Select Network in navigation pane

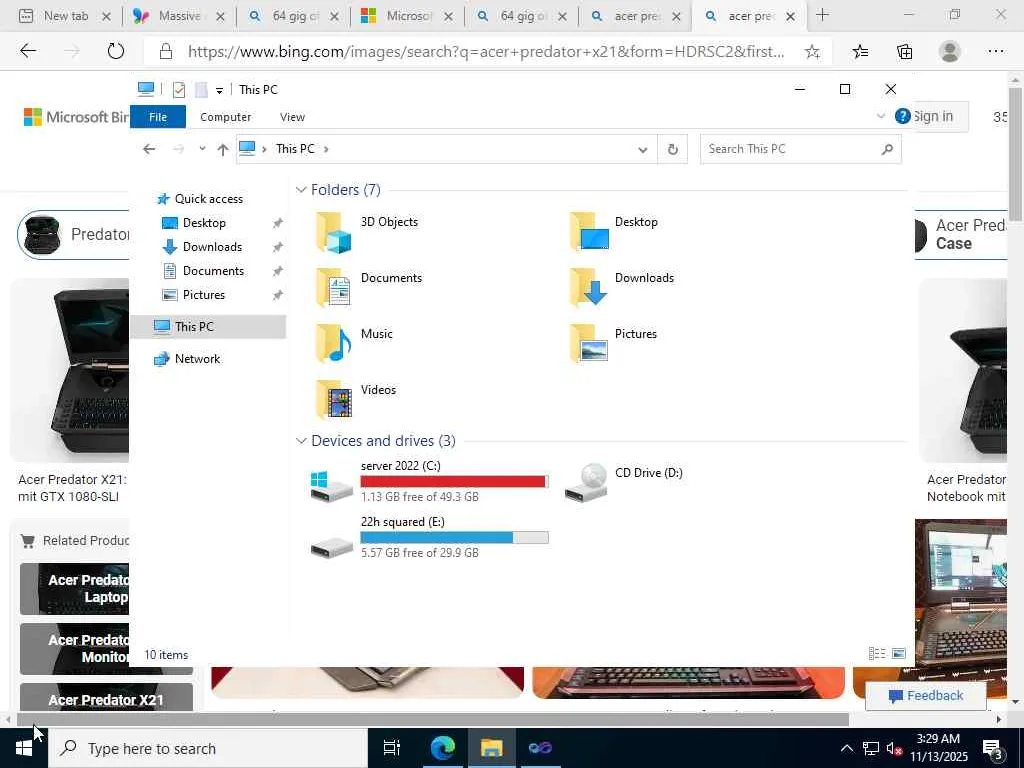click(x=197, y=359)
